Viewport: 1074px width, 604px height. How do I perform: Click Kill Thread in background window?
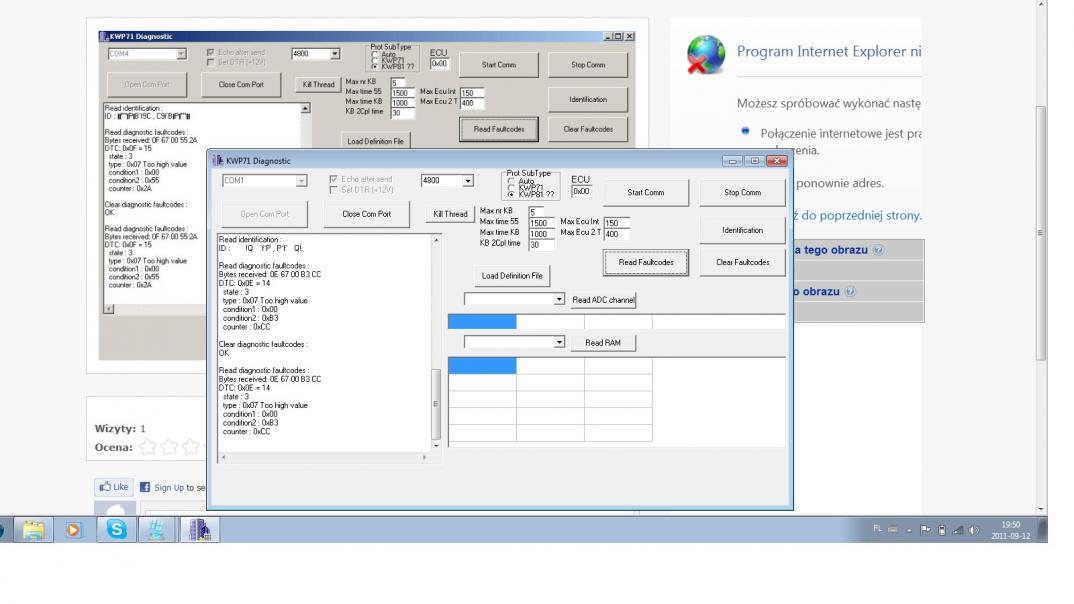point(319,84)
